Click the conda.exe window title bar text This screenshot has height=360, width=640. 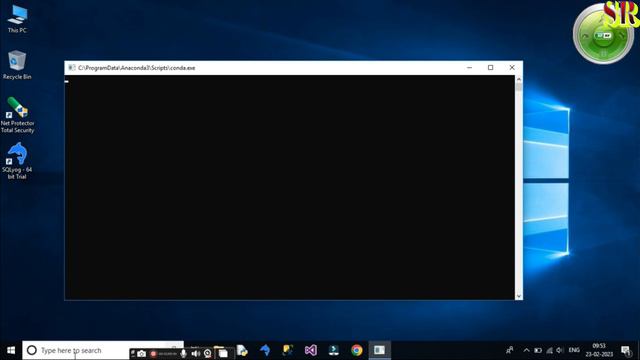click(137, 68)
